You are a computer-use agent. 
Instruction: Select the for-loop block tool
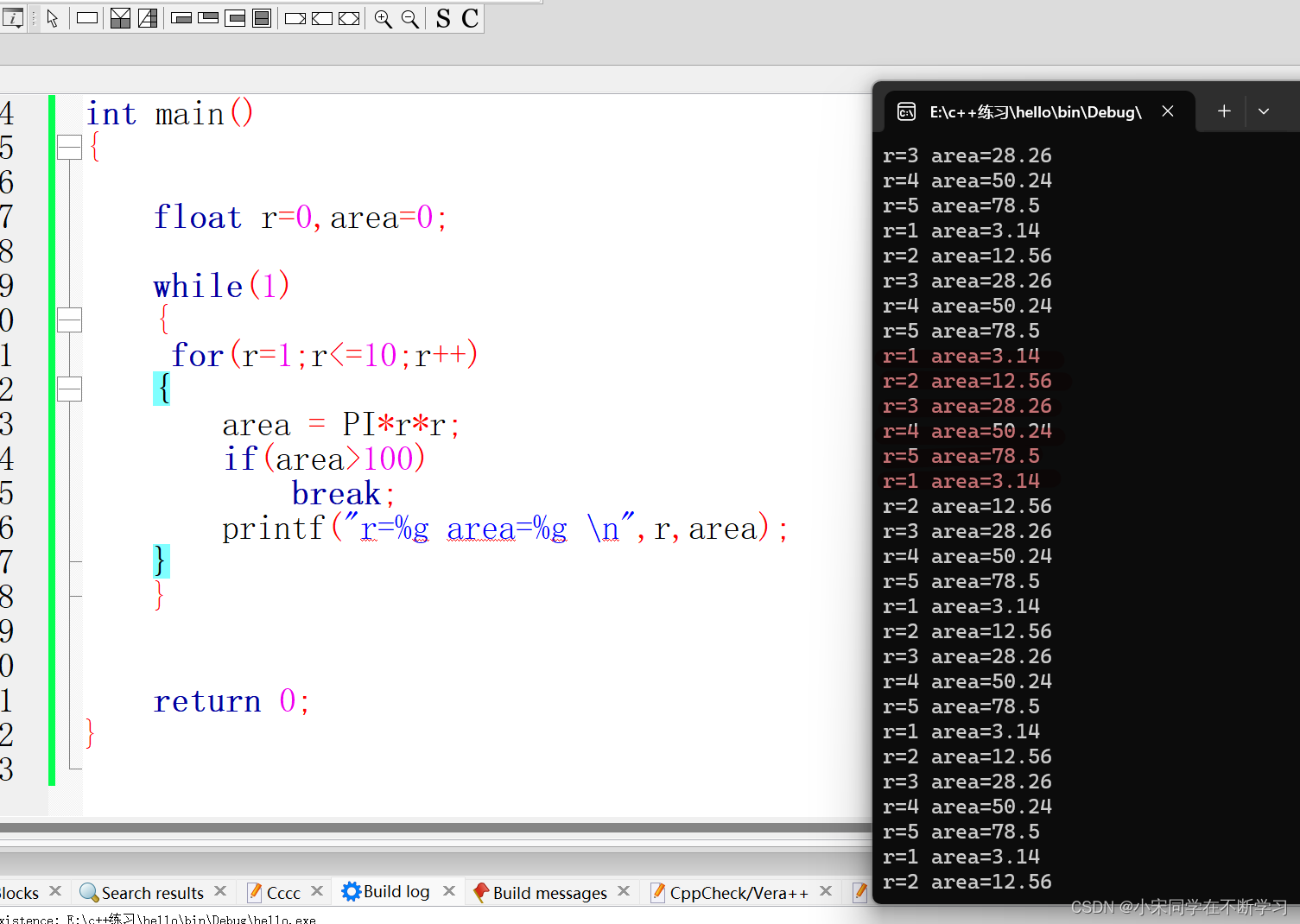235,18
